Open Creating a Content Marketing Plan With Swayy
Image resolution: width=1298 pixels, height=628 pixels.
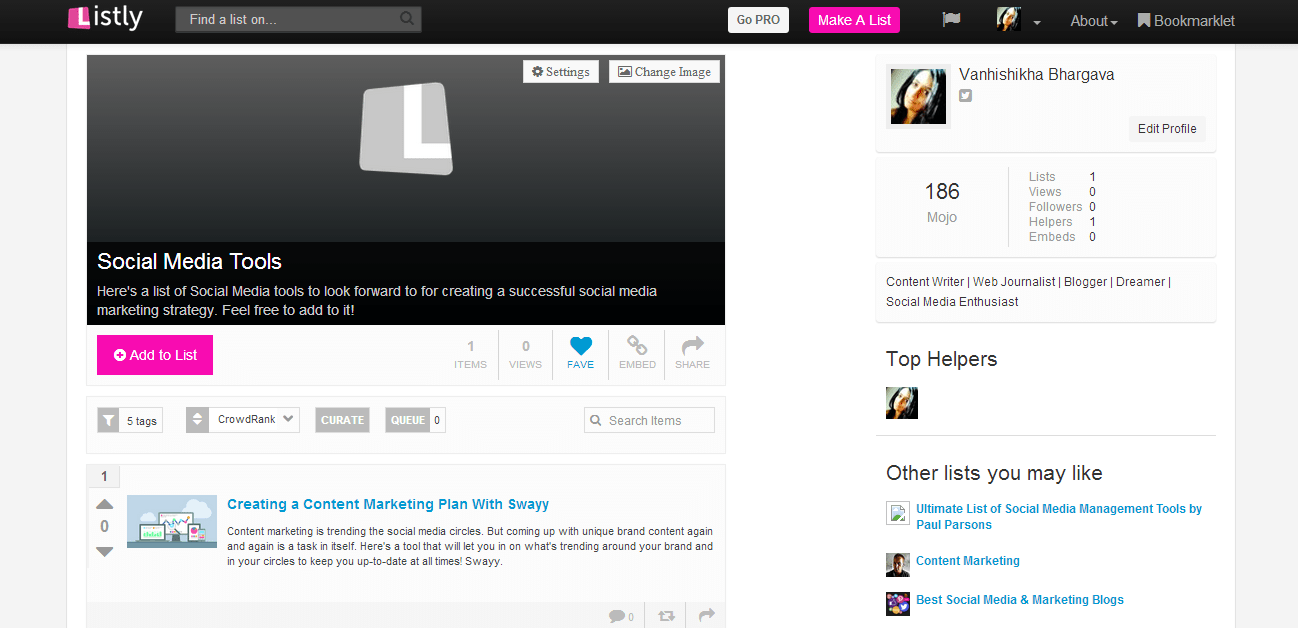[x=388, y=504]
